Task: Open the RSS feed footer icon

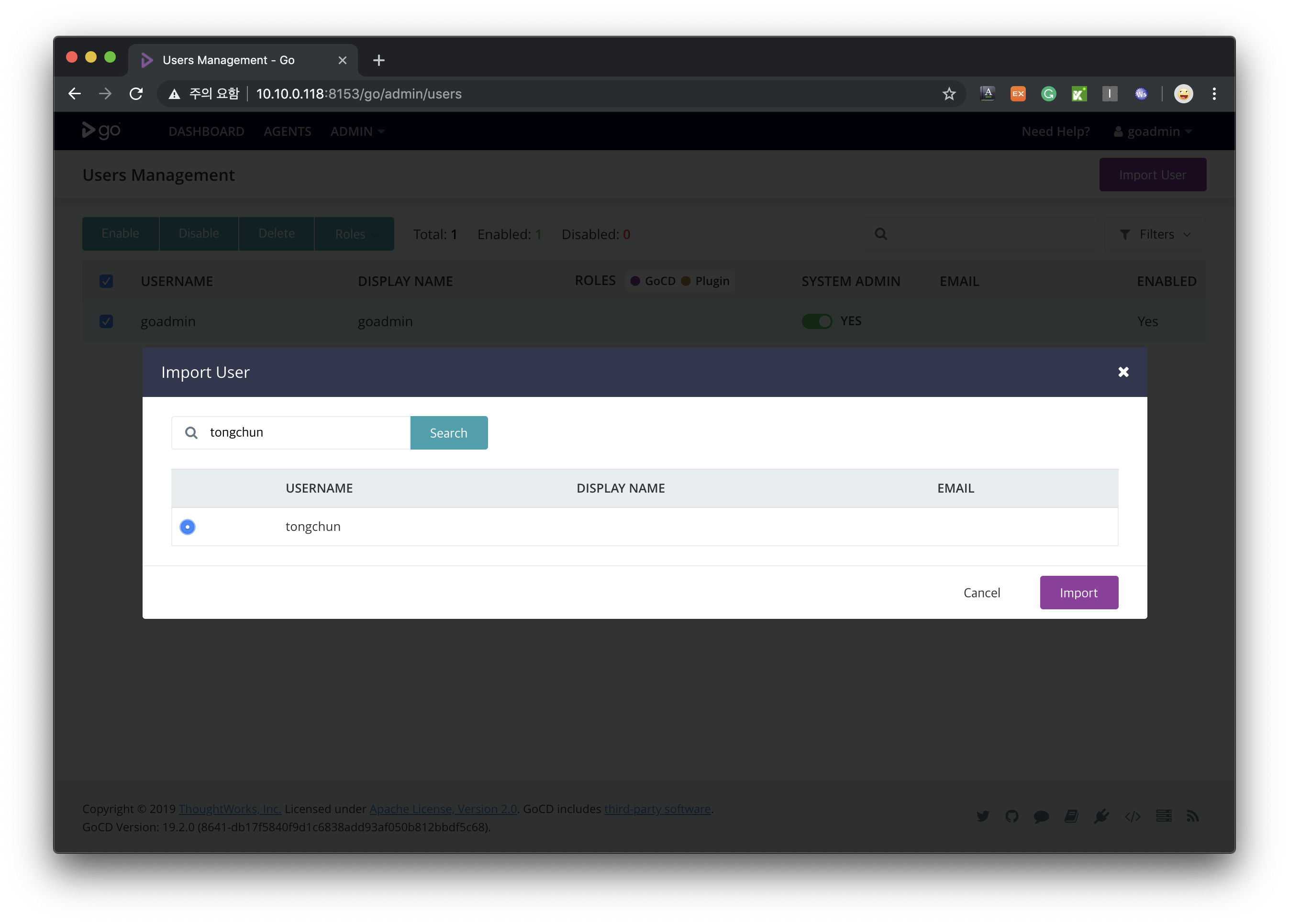Action: click(1192, 816)
